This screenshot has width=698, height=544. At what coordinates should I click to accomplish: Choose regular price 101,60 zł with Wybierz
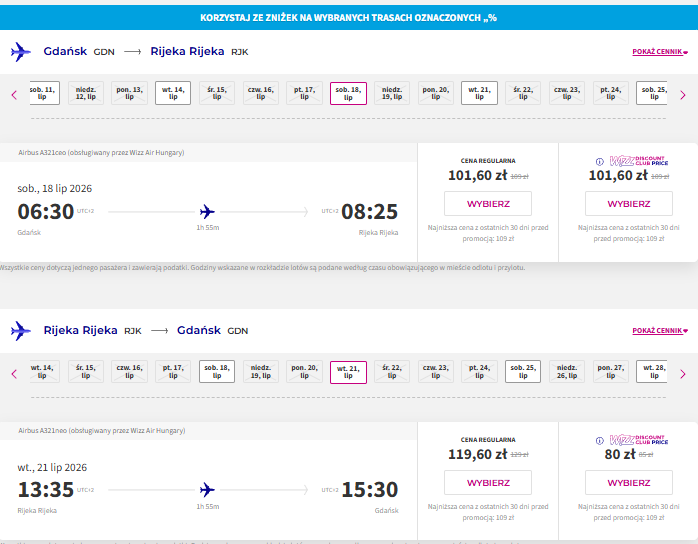(x=488, y=204)
